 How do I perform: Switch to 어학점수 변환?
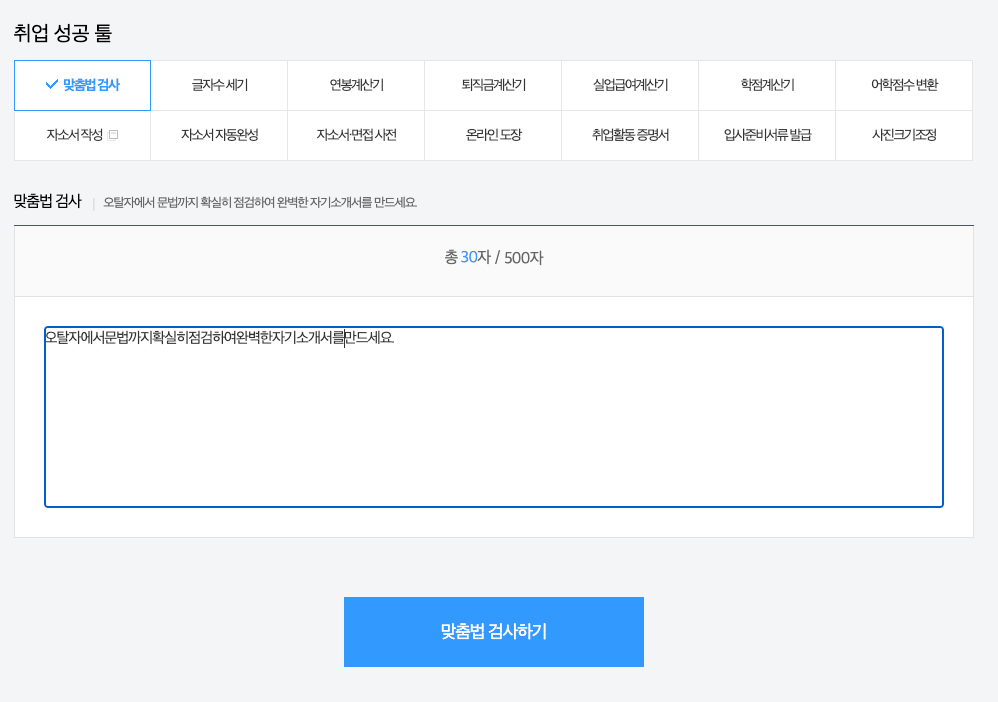pos(904,86)
